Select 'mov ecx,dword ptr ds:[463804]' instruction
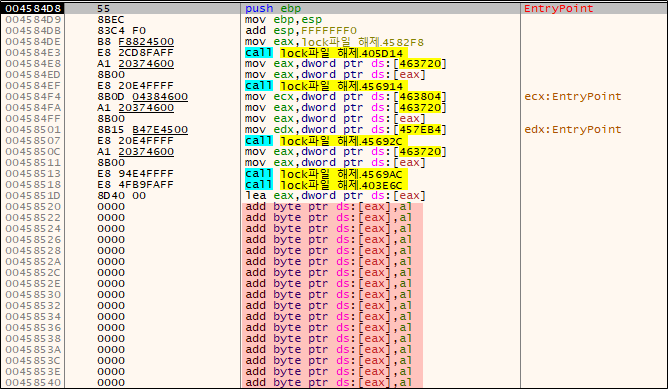668x389 pixels. click(x=346, y=97)
